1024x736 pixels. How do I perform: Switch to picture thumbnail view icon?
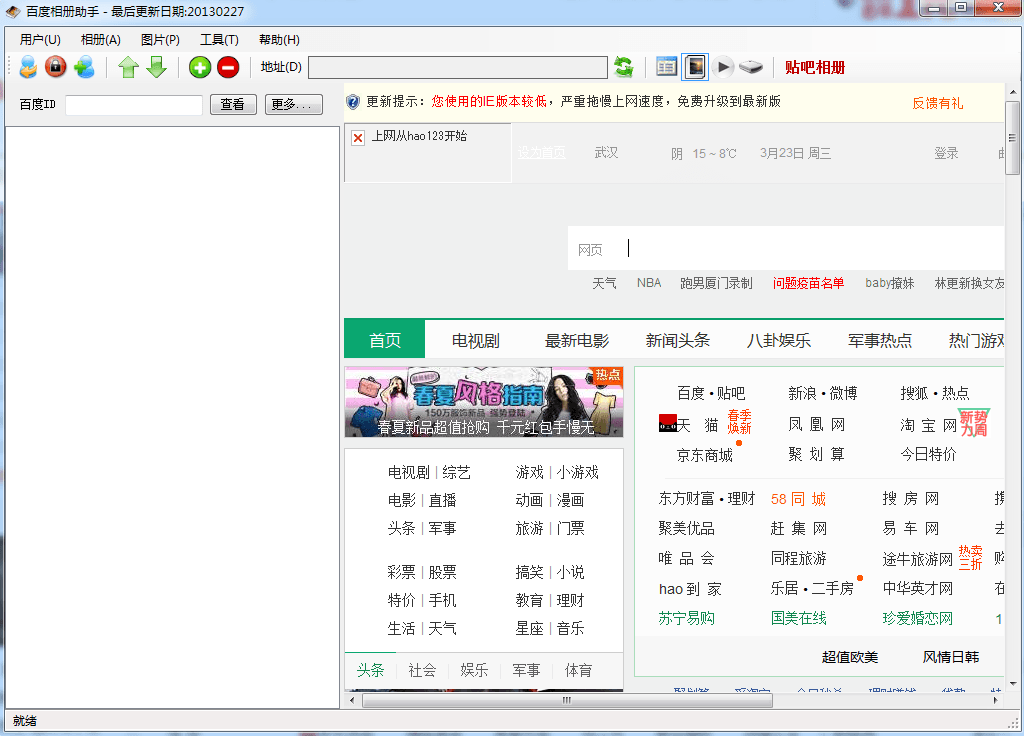(x=695, y=67)
